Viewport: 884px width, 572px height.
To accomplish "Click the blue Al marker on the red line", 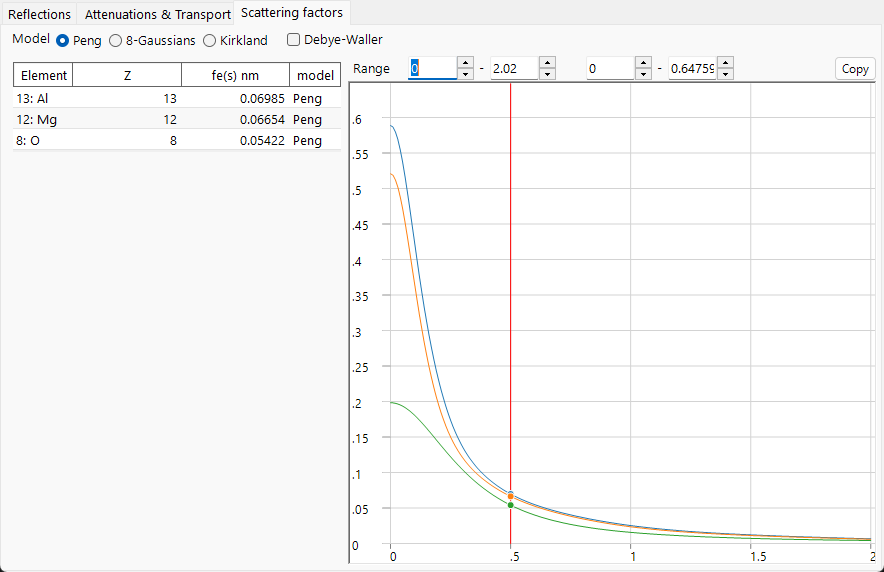I will 511,494.
